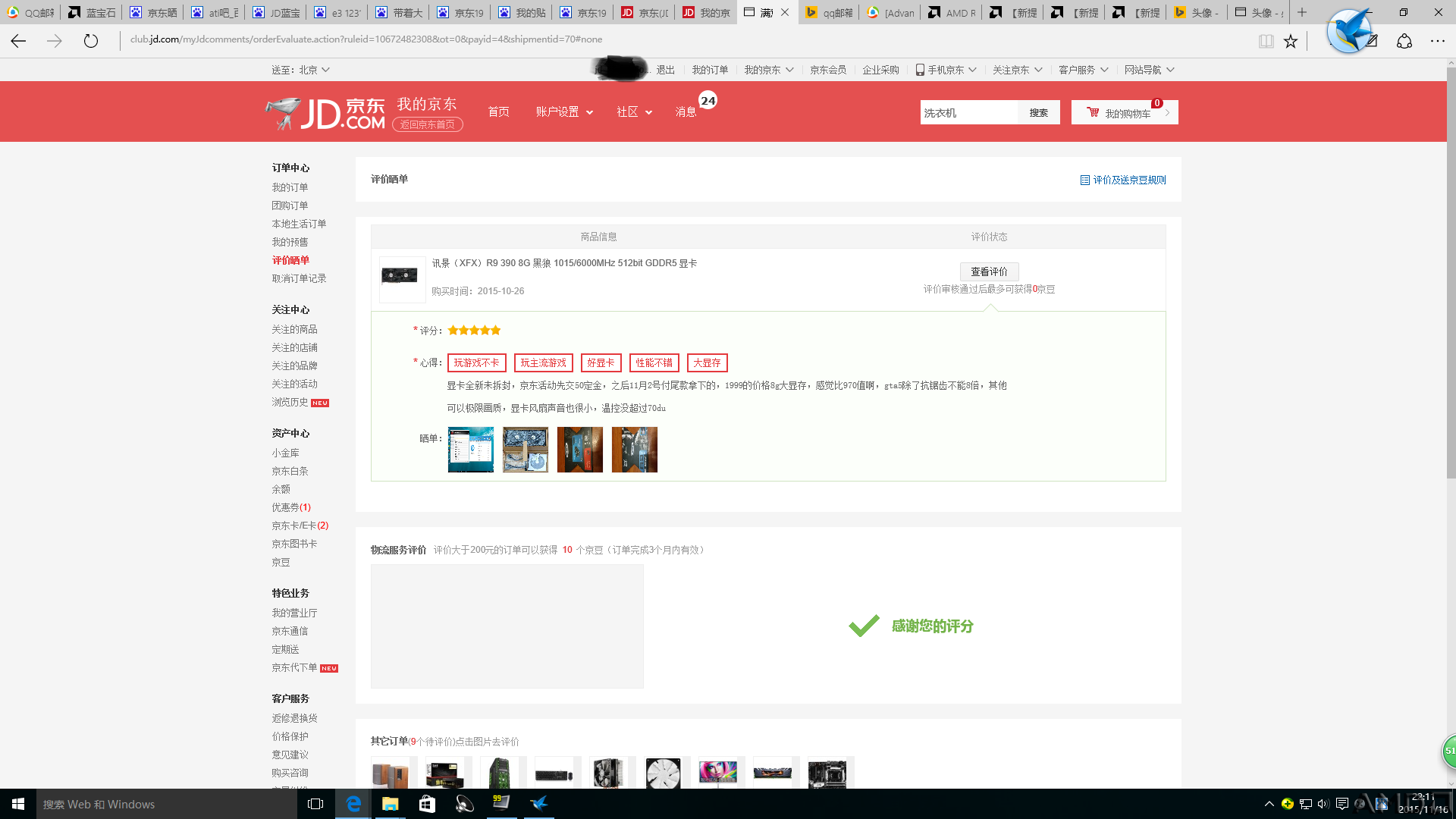Open reading view book icon
This screenshot has height=819, width=1456.
tap(1266, 41)
